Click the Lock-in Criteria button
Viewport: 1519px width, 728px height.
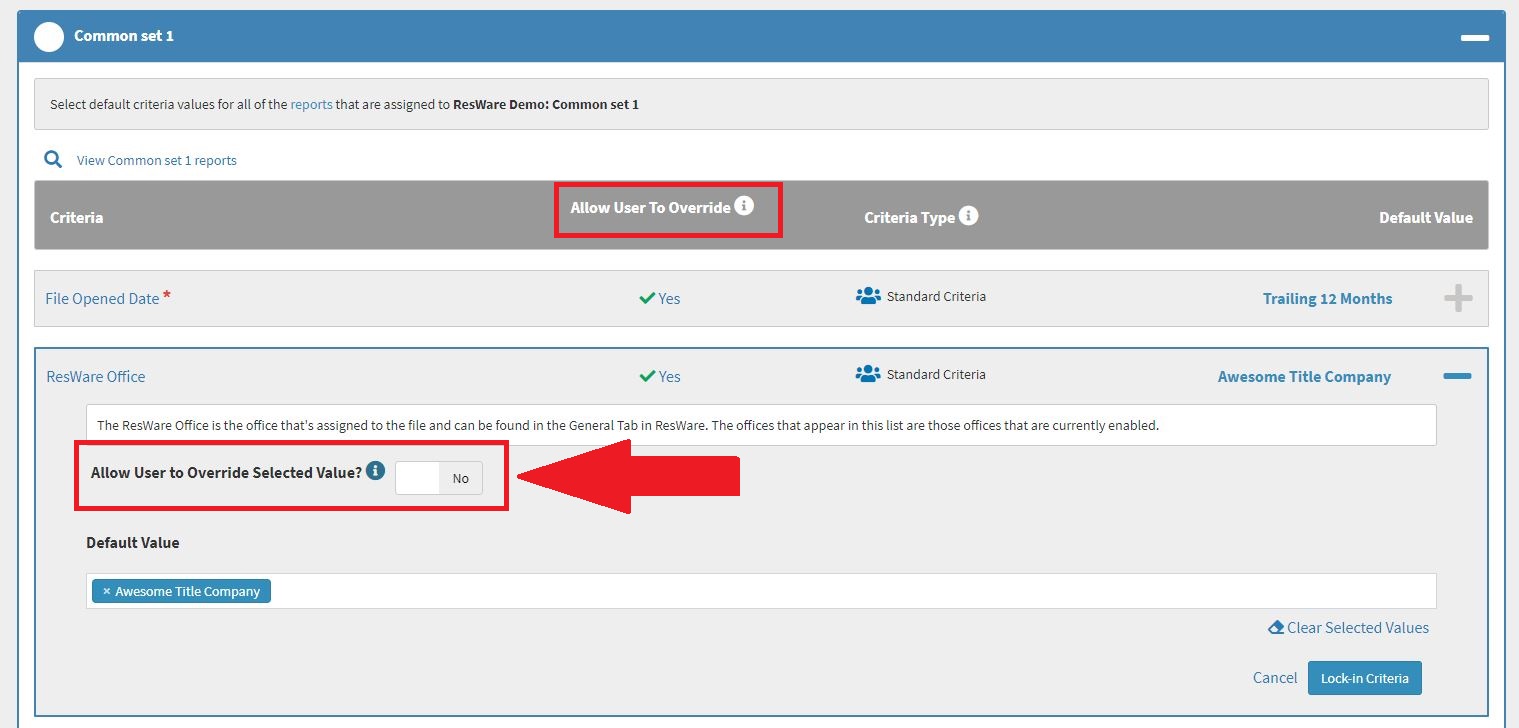point(1364,678)
